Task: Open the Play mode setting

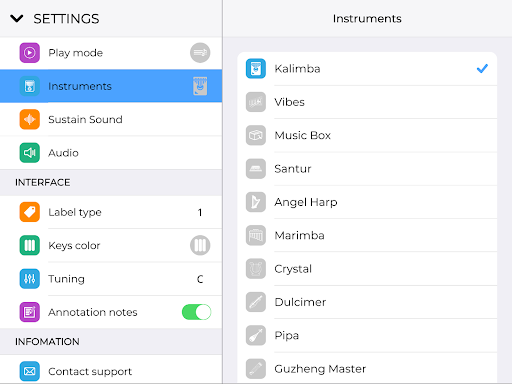Action: coord(111,53)
